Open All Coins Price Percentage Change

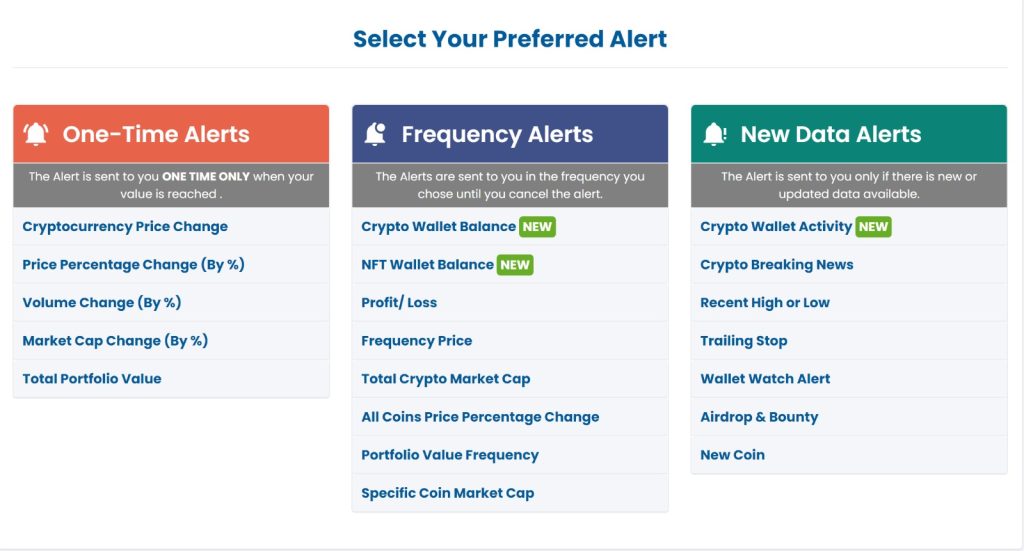coord(480,417)
